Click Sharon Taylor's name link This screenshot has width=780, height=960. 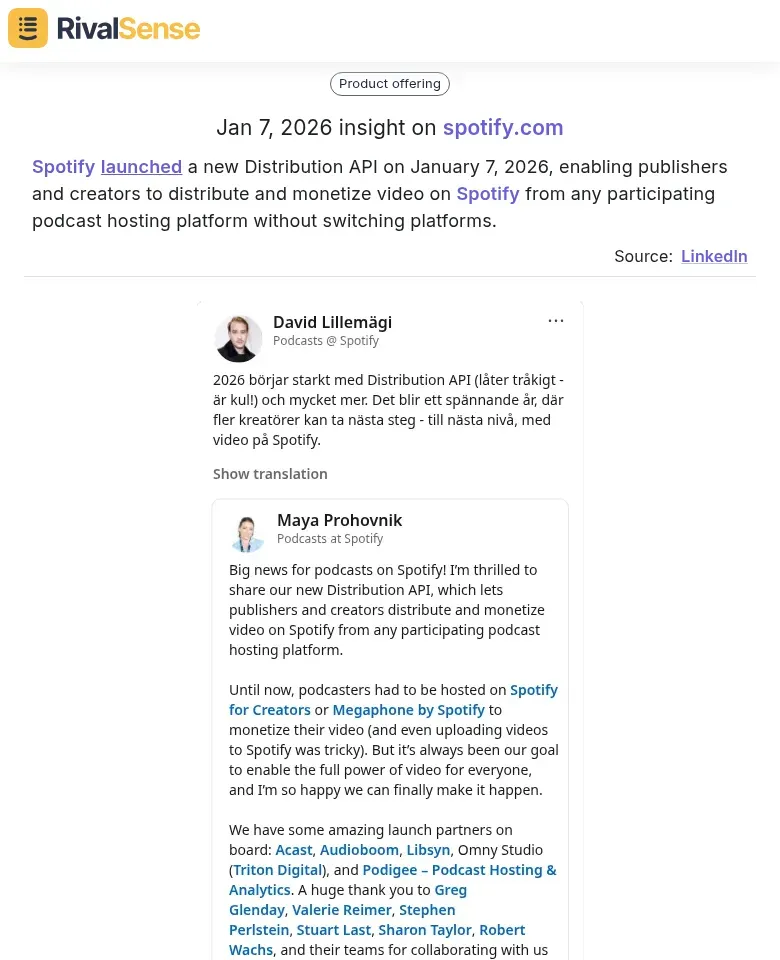click(425, 929)
